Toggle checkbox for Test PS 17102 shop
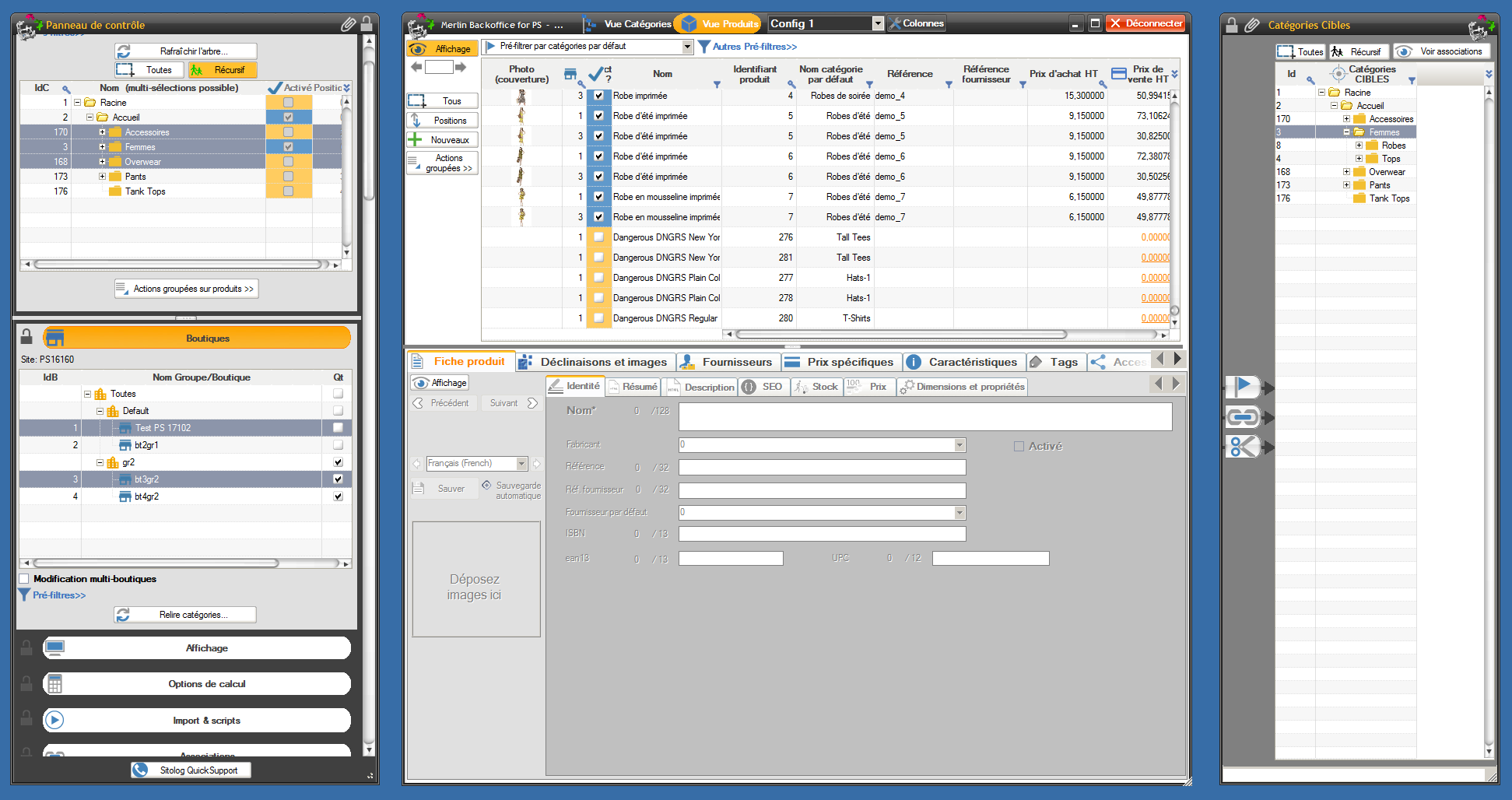Viewport: 1512px width, 800px height. coord(338,427)
